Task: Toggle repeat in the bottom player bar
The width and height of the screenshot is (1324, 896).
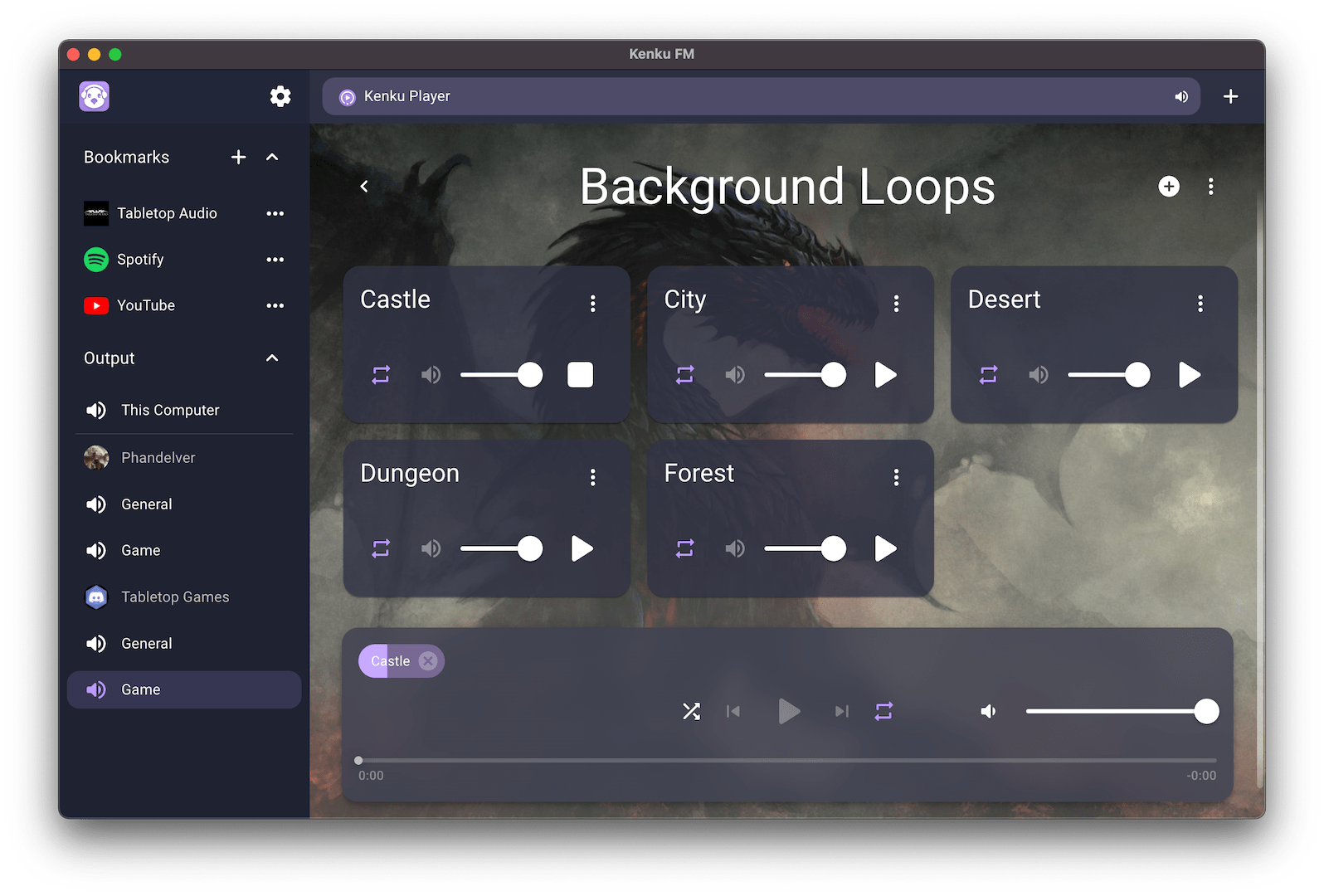Action: click(x=883, y=711)
